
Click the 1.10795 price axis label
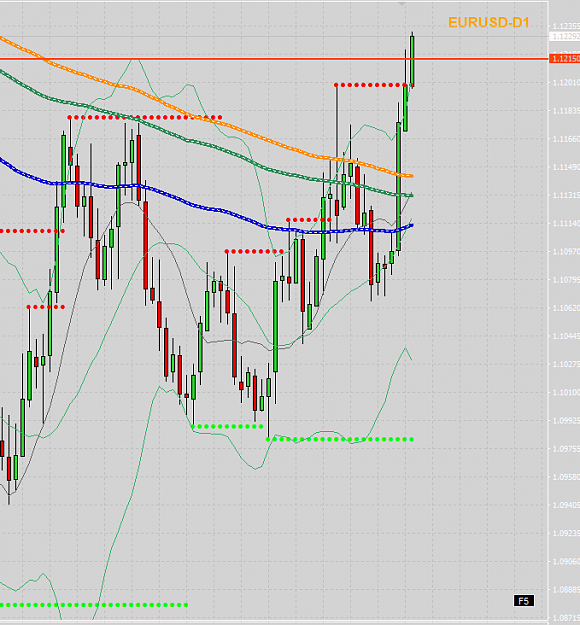[566, 280]
